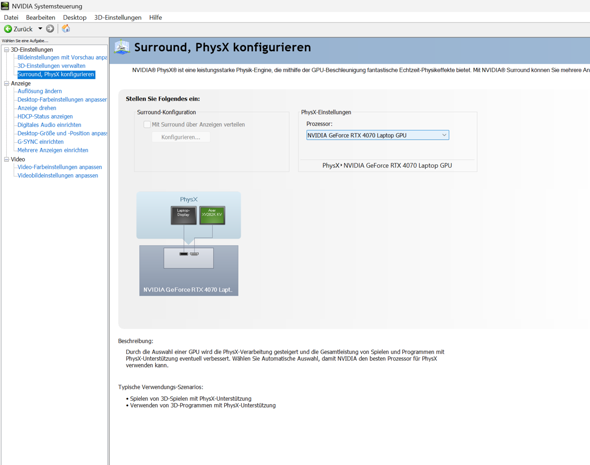Screen dimensions: 590x465
Task: Select Videobildeinstellungen anpassen in tree
Action: point(58,176)
